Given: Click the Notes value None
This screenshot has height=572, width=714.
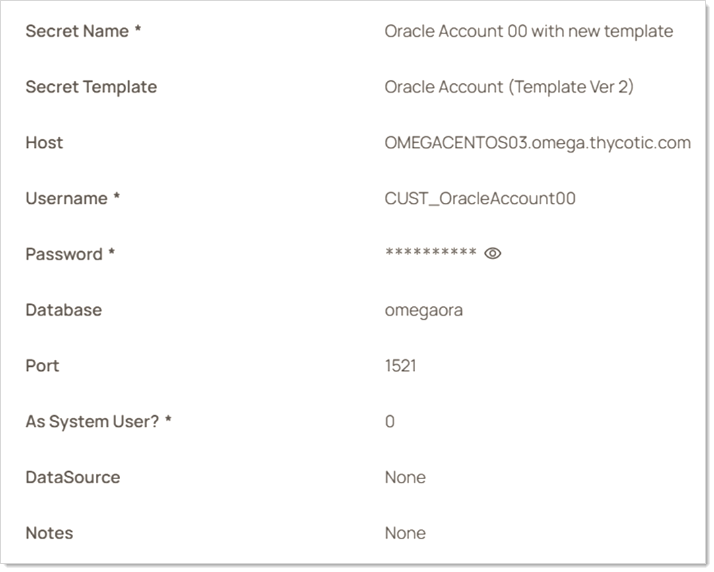Looking at the screenshot, I should coord(405,533).
